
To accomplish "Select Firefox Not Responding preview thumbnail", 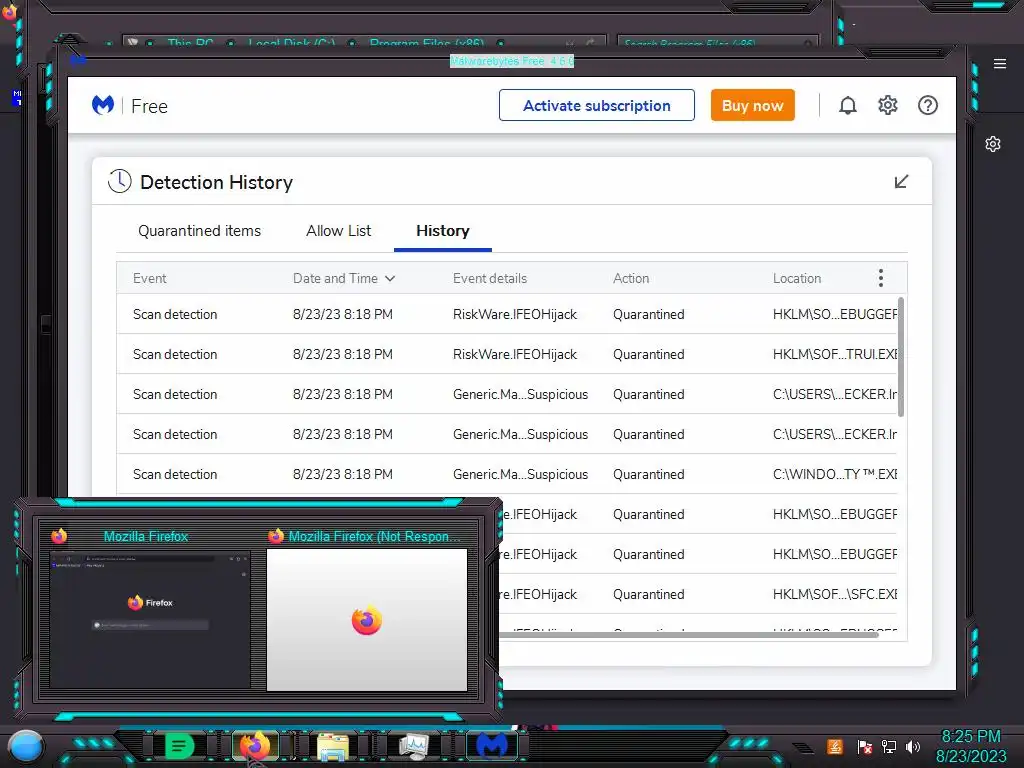I will coord(367,619).
